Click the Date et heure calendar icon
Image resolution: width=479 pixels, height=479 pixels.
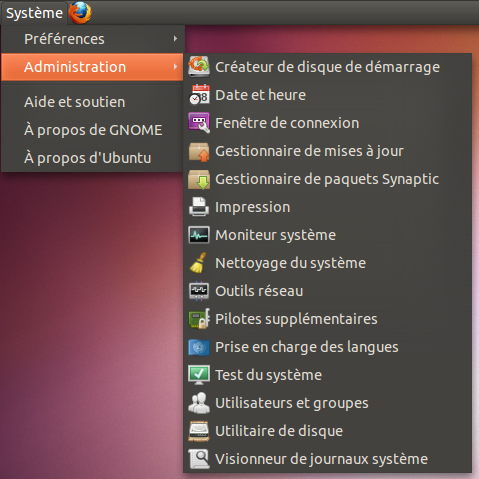[199, 95]
